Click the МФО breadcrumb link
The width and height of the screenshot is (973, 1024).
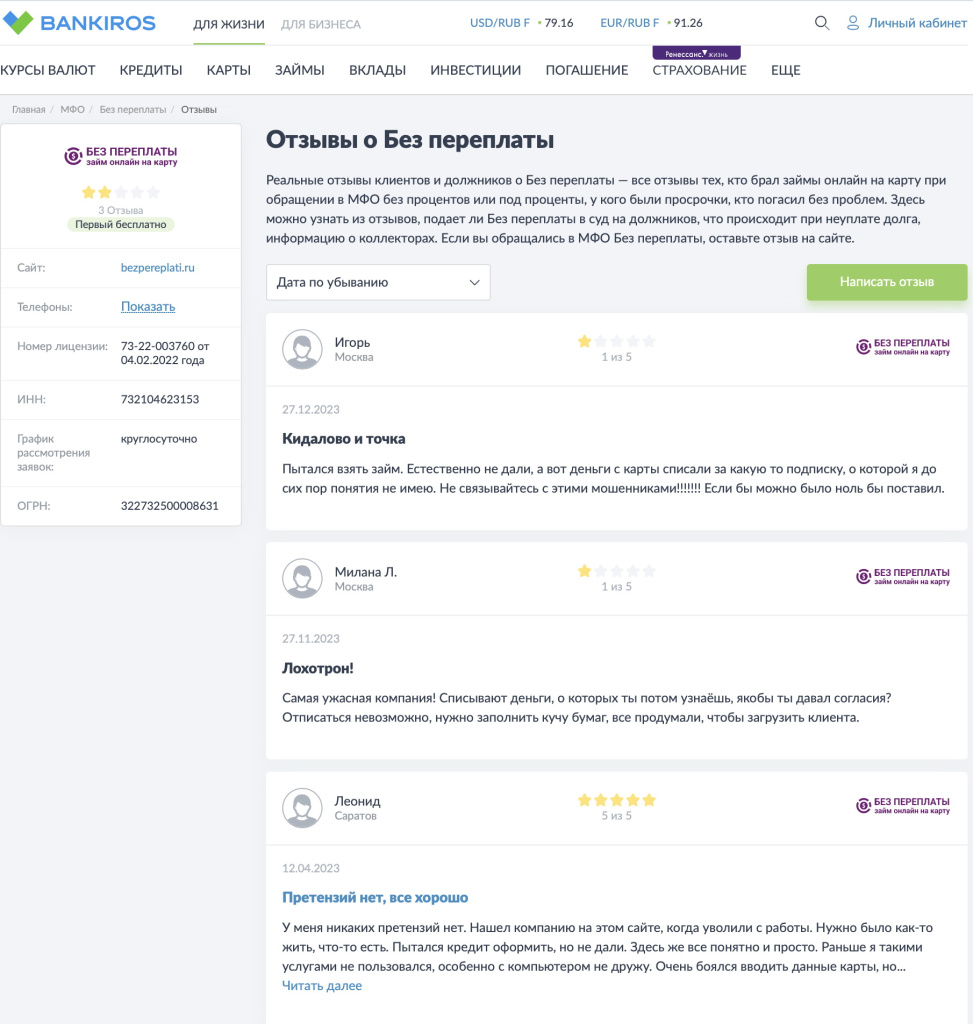[x=72, y=109]
